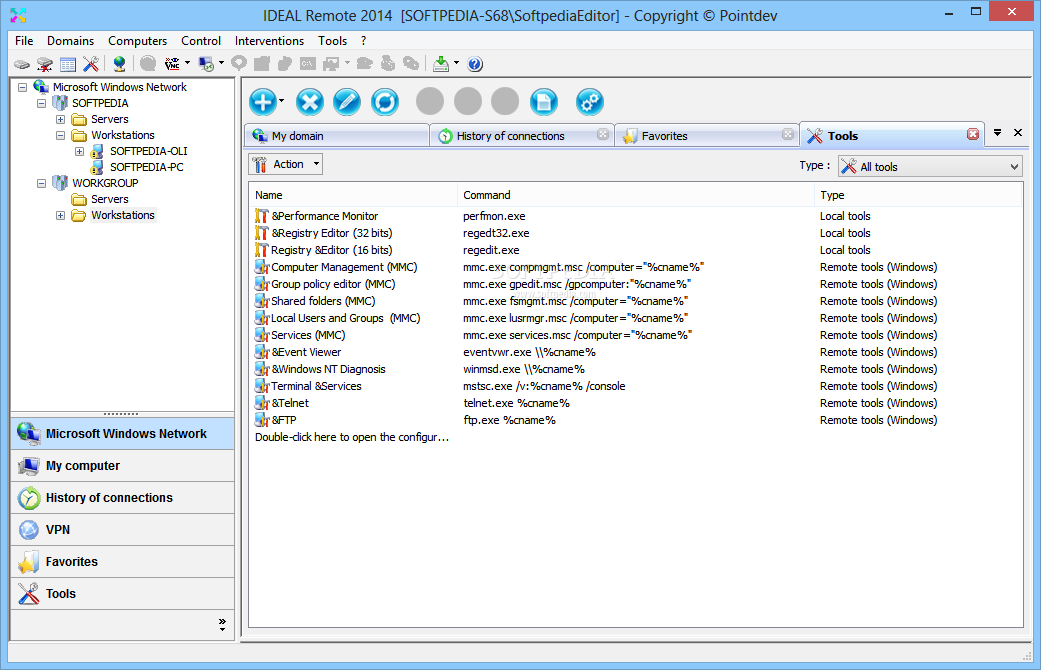Expand Servers folder under SOFTPEDIA
Screen dimensions: 1041x670
coord(60,120)
